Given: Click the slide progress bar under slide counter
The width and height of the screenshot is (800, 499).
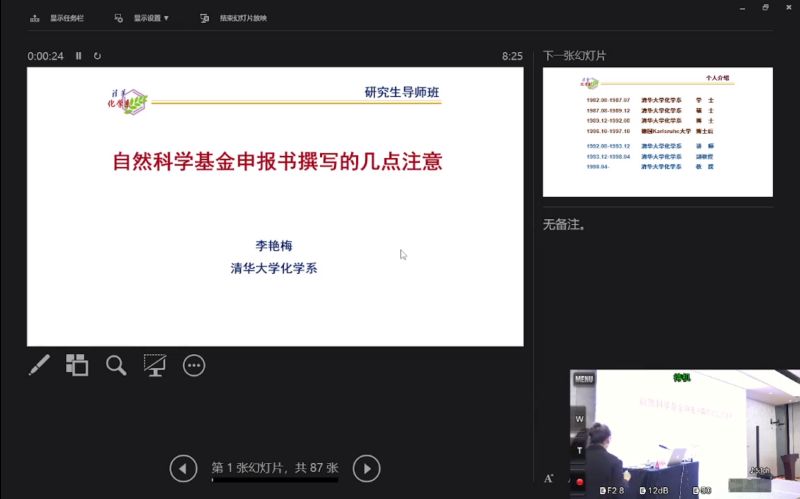Looking at the screenshot, I should coord(275,481).
